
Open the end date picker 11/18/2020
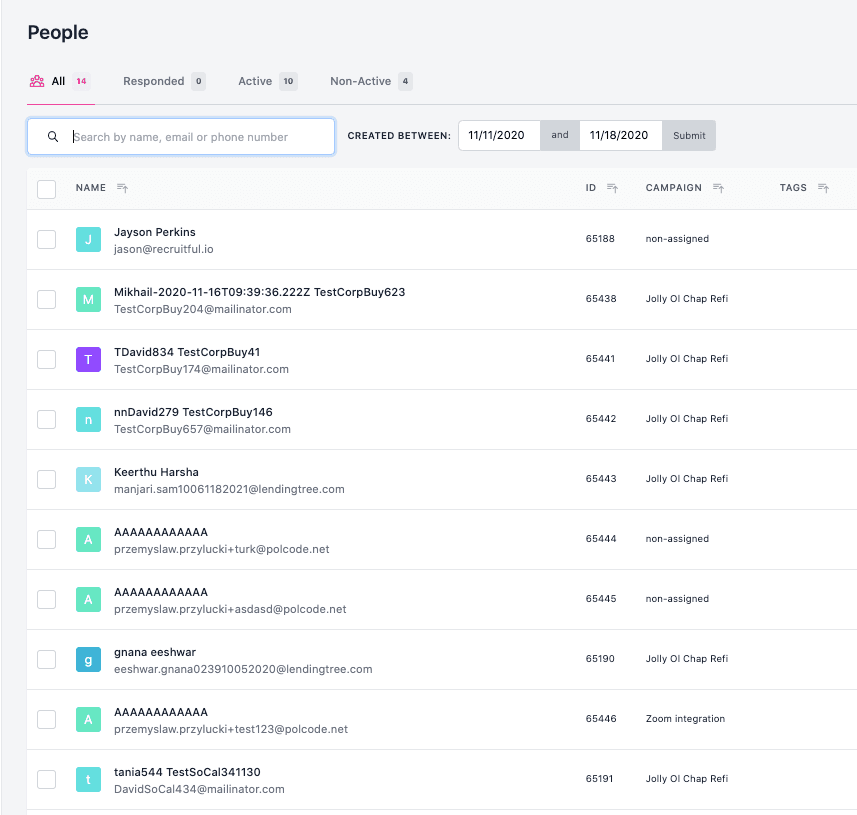tap(620, 136)
